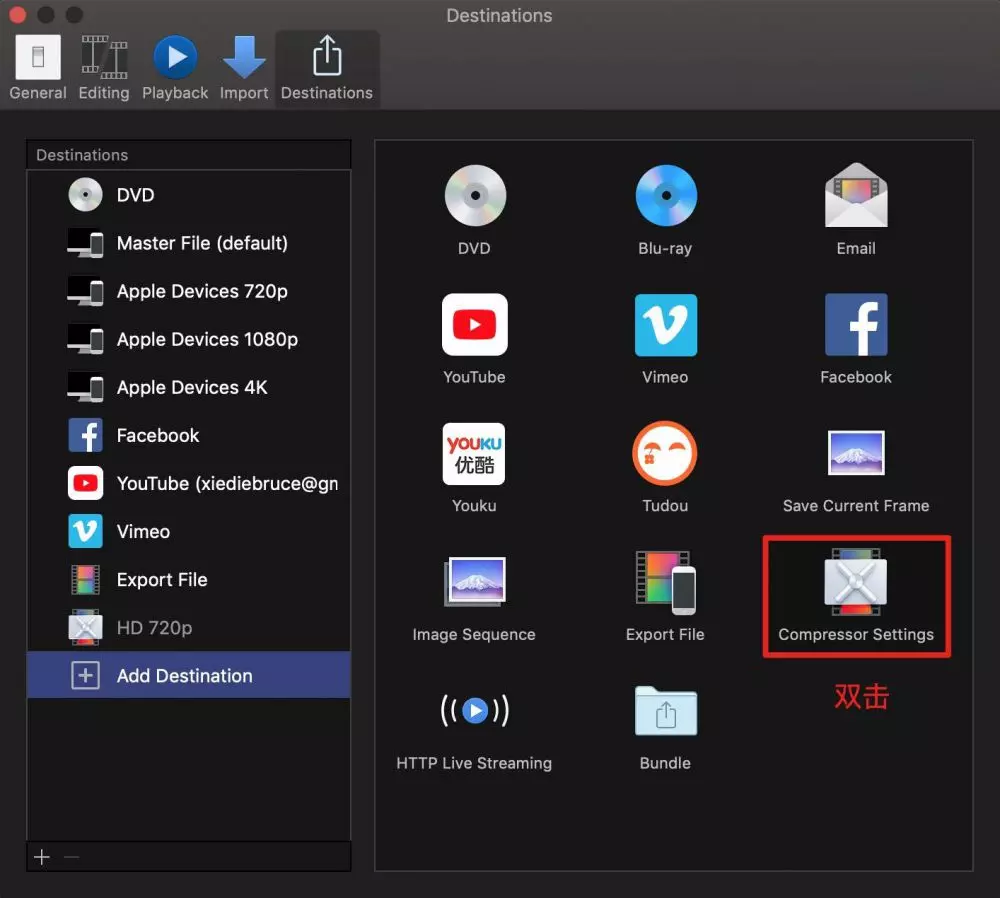Click the Vimeo icon in the destinations list

pyautogui.click(x=85, y=531)
